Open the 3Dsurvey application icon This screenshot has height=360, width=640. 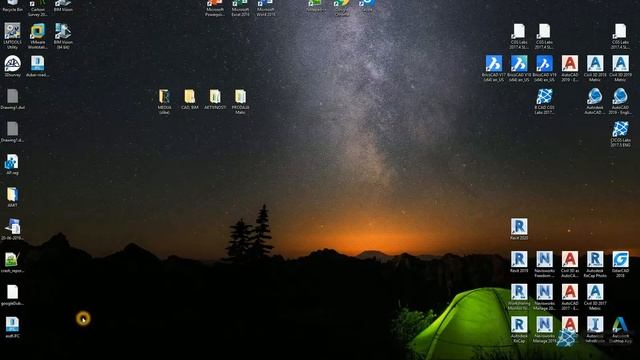[x=12, y=66]
